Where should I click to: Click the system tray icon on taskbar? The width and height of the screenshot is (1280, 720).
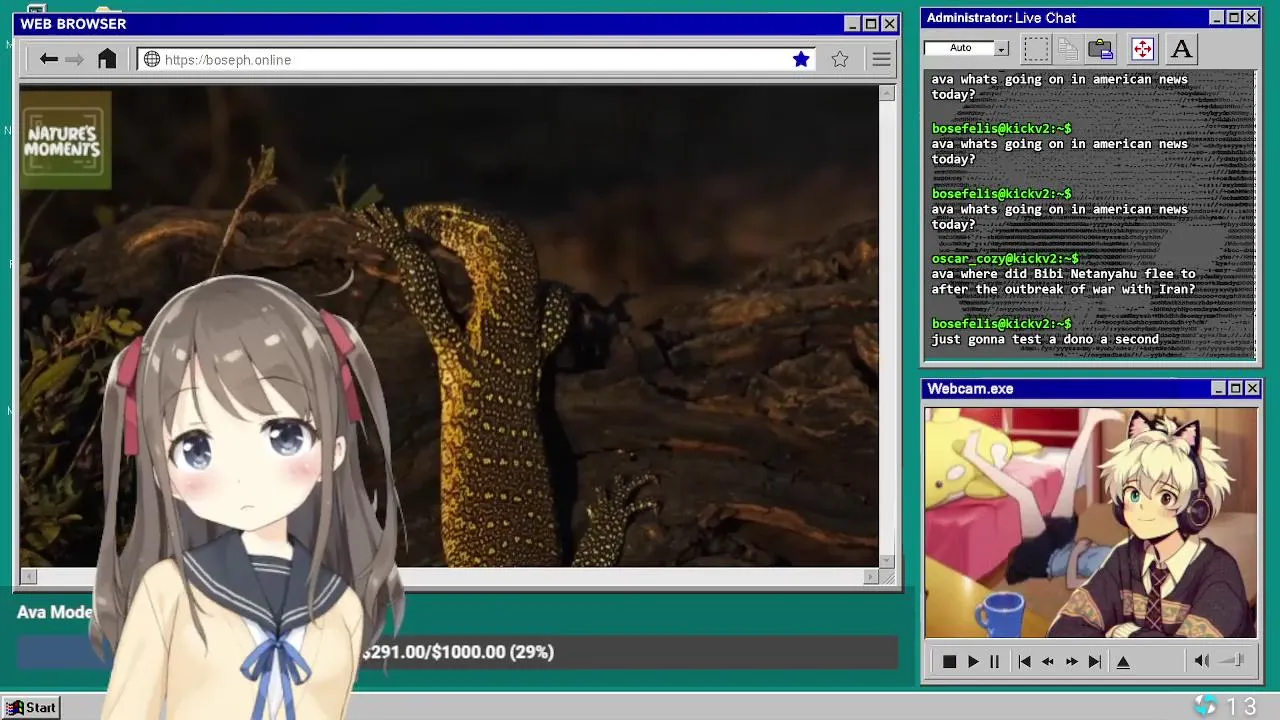click(x=1205, y=706)
